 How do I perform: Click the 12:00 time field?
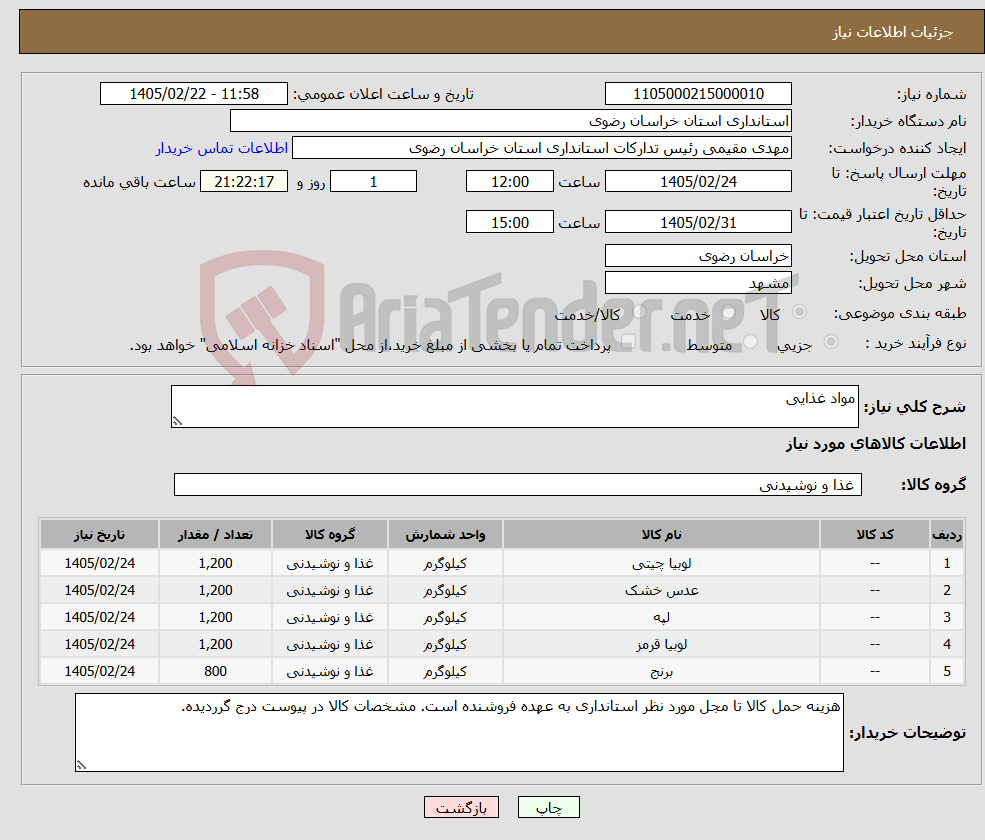pyautogui.click(x=509, y=182)
